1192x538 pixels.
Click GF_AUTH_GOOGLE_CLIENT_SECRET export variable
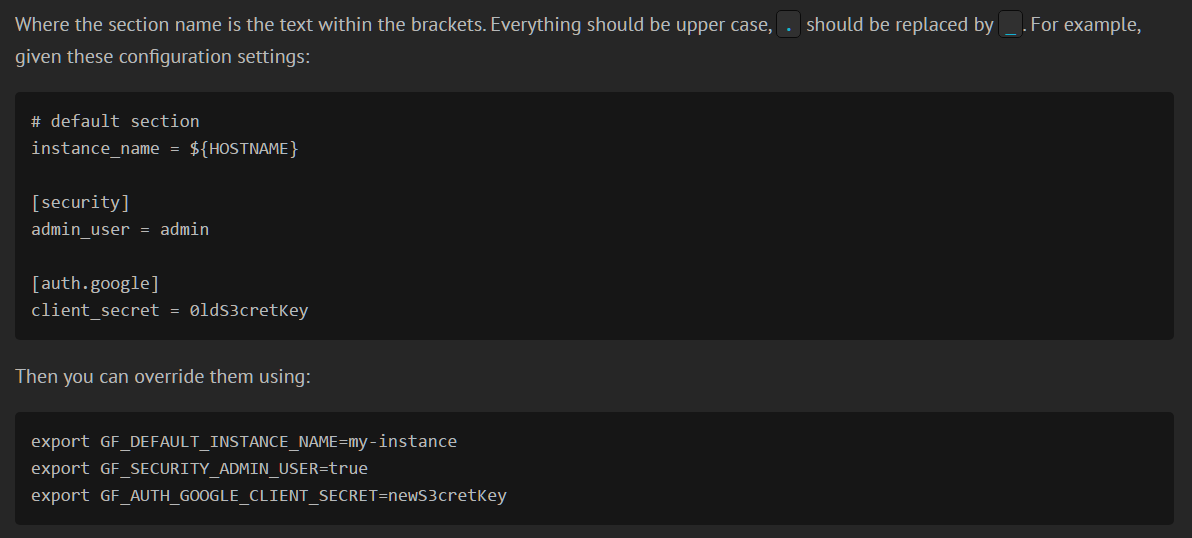[x=239, y=496]
